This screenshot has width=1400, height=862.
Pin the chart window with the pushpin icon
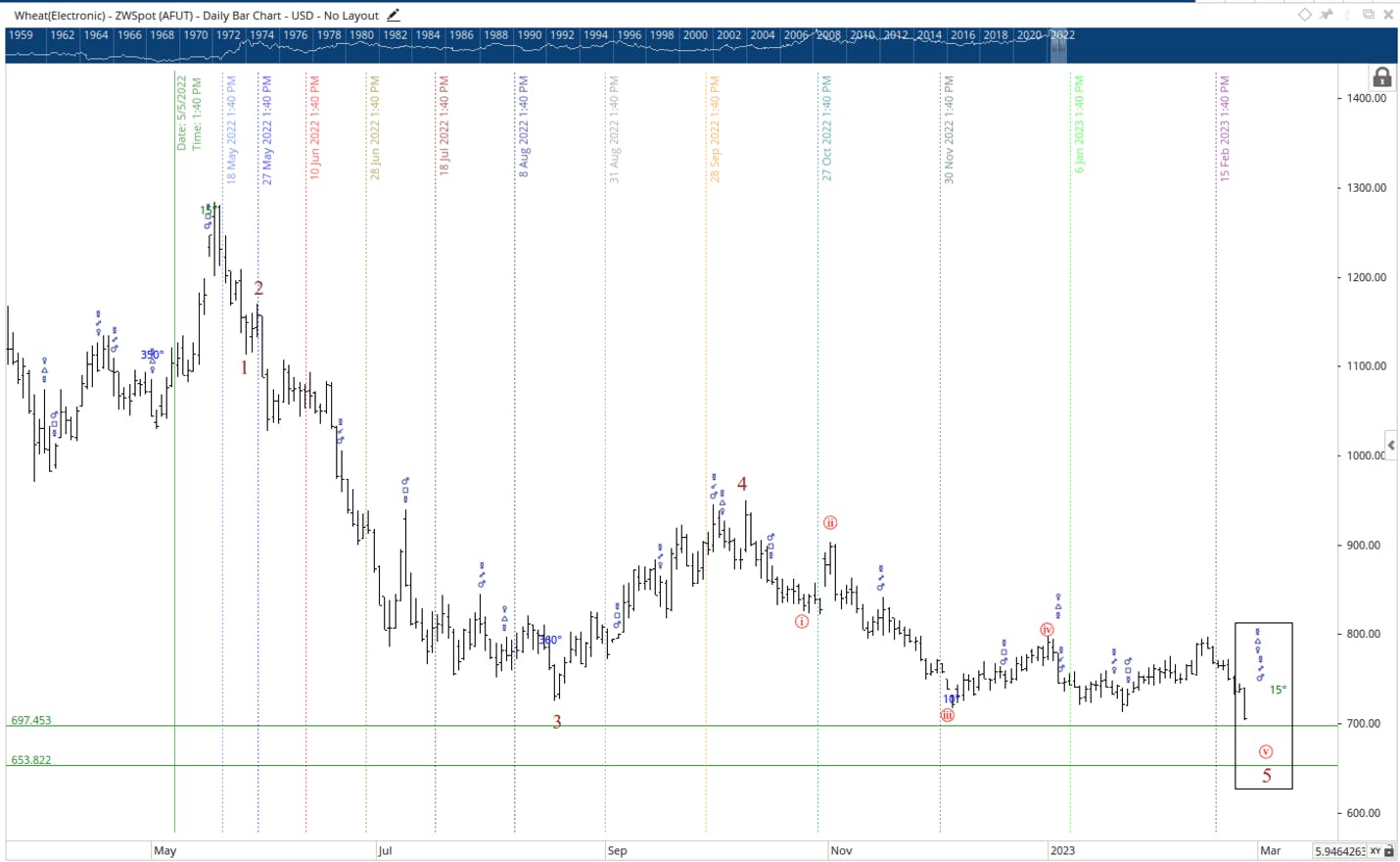coord(1327,15)
